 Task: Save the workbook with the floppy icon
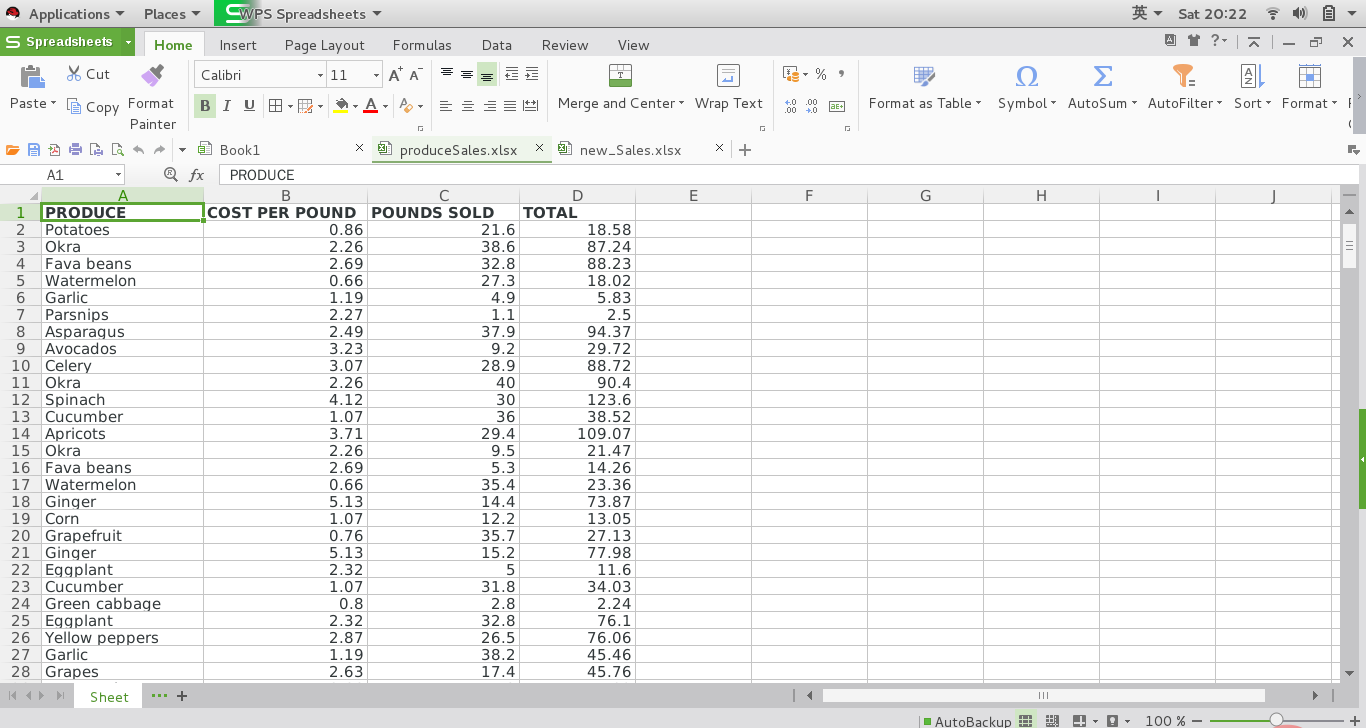pos(34,150)
